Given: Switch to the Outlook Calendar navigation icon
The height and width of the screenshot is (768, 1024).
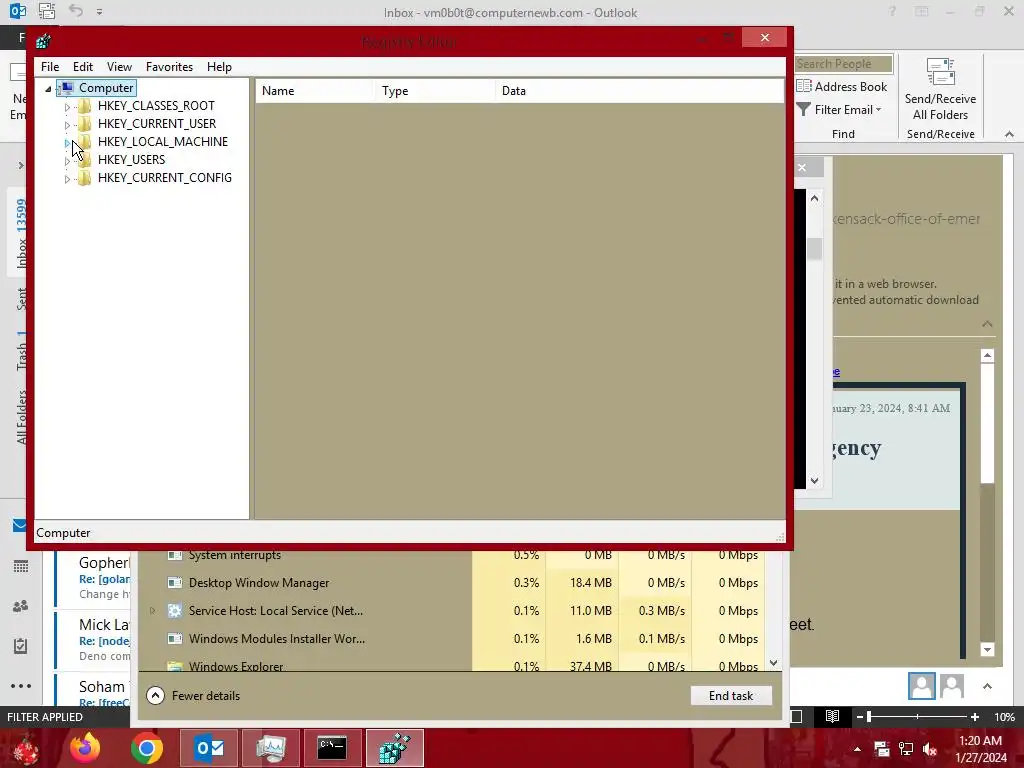Looking at the screenshot, I should pos(20,566).
